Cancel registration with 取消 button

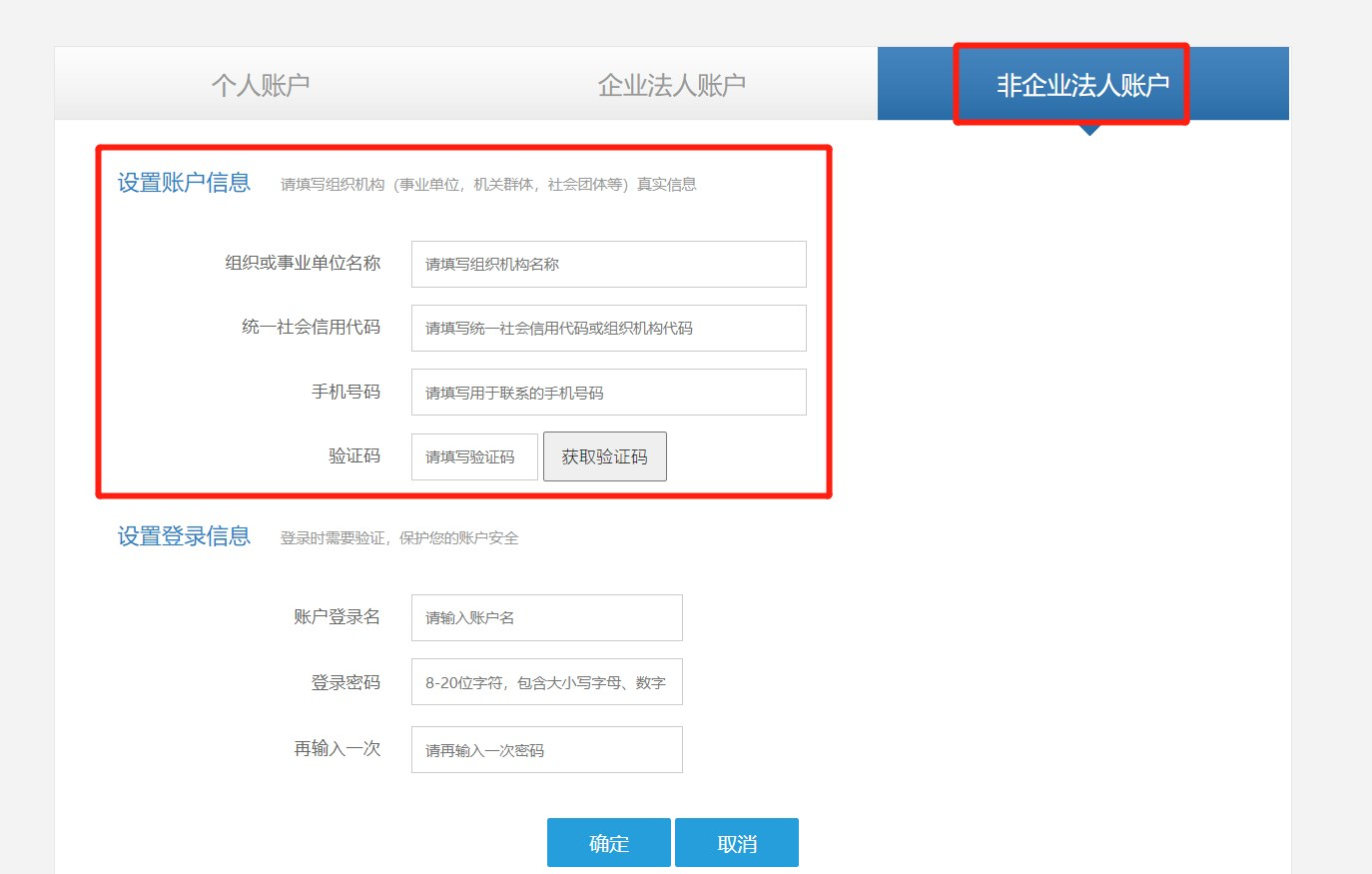click(x=737, y=843)
